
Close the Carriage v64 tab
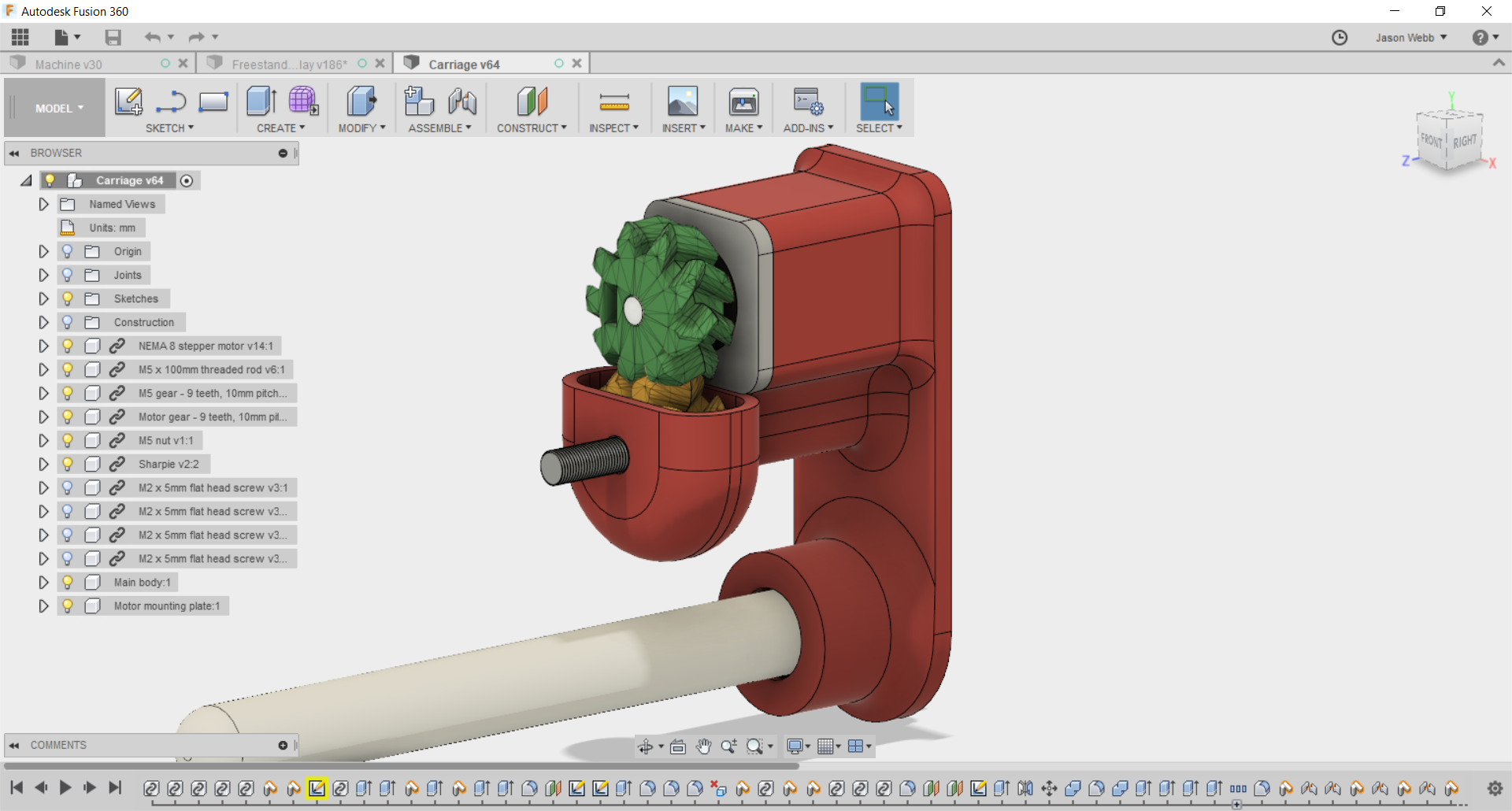[x=576, y=63]
